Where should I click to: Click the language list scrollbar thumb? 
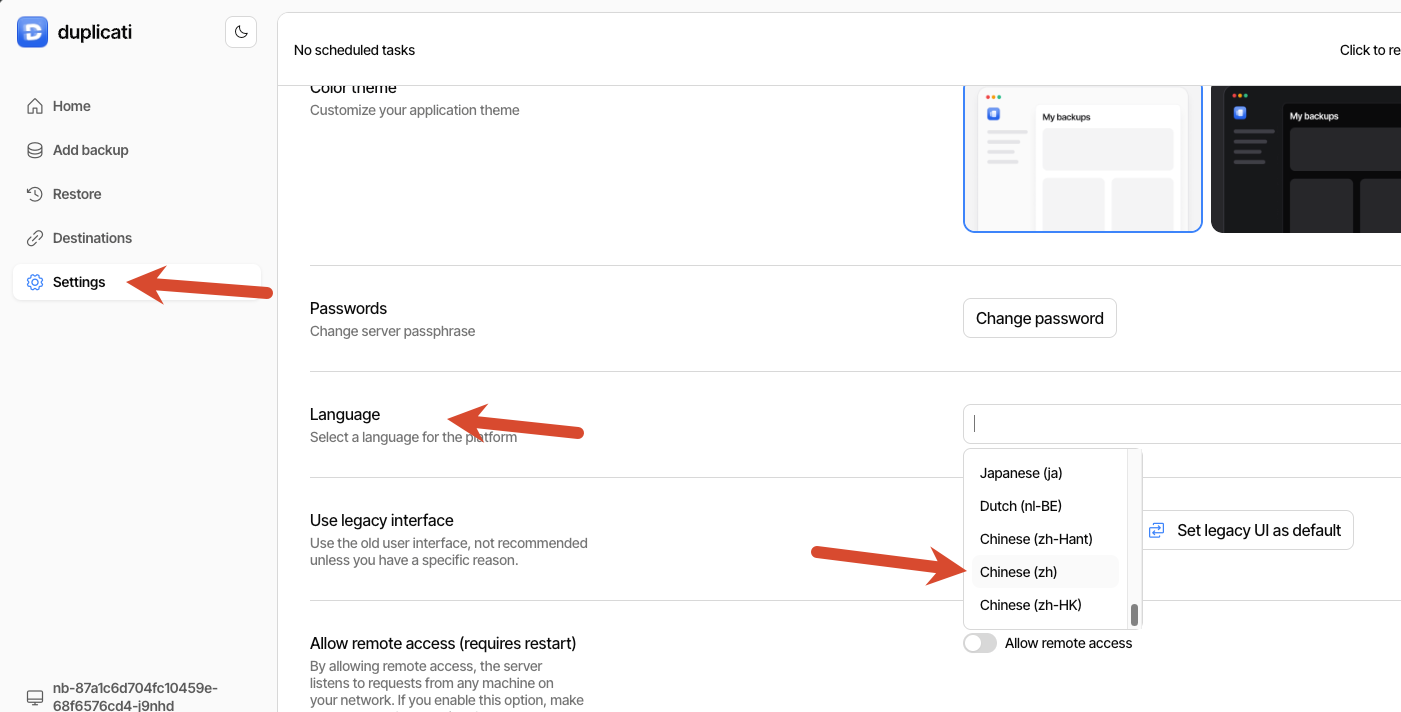click(x=1134, y=615)
